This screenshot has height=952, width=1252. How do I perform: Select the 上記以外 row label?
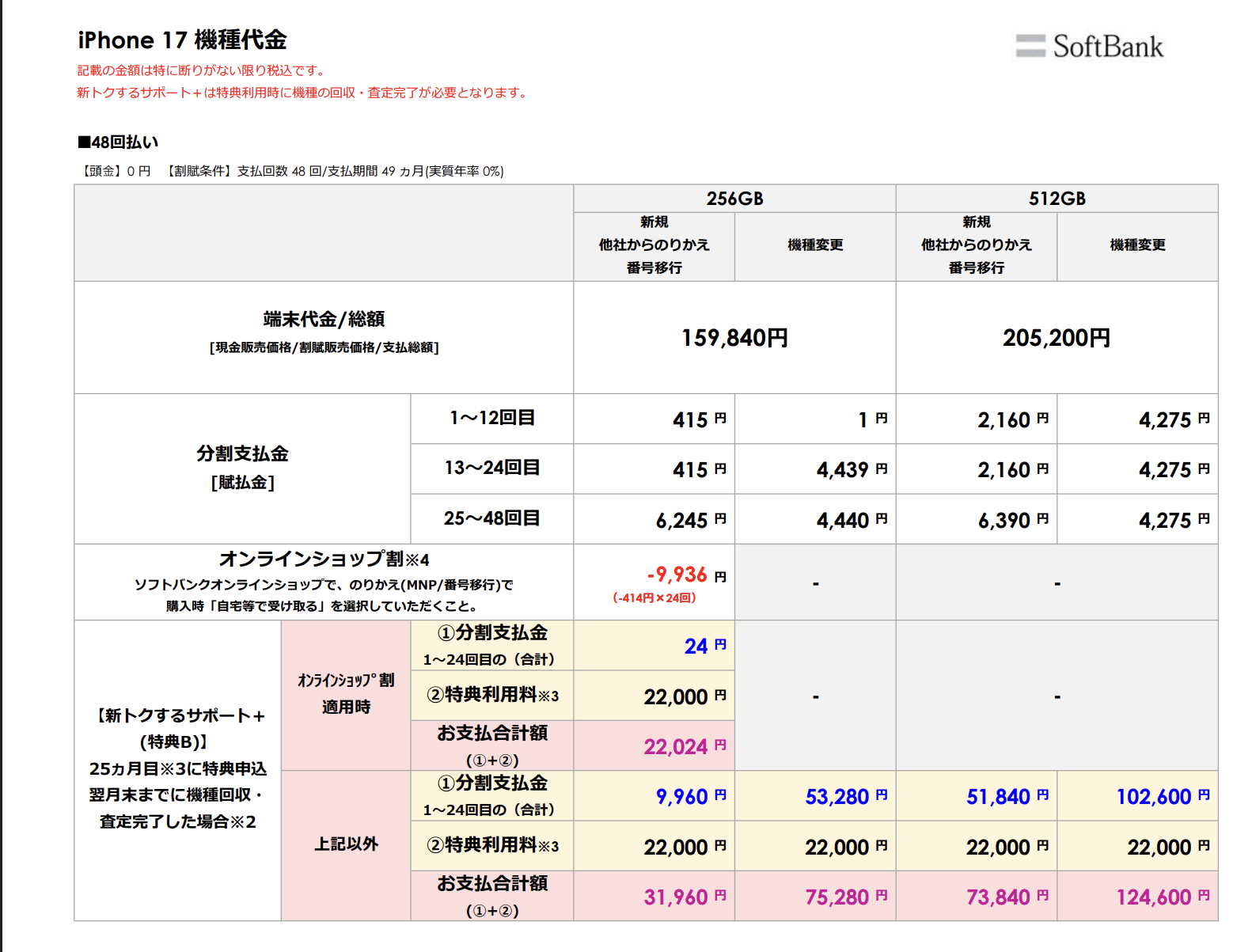pos(346,844)
